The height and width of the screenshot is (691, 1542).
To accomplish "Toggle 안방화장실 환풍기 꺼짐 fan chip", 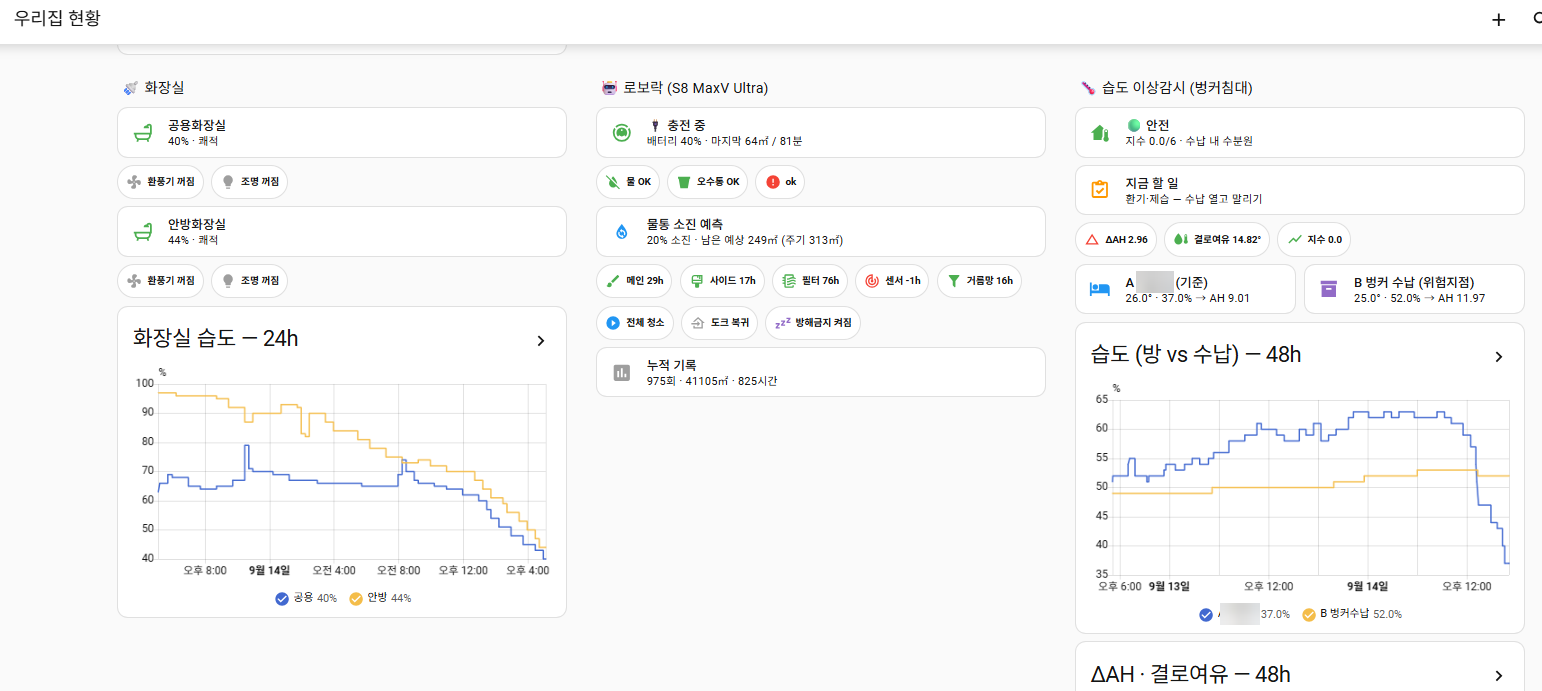I will tap(160, 281).
